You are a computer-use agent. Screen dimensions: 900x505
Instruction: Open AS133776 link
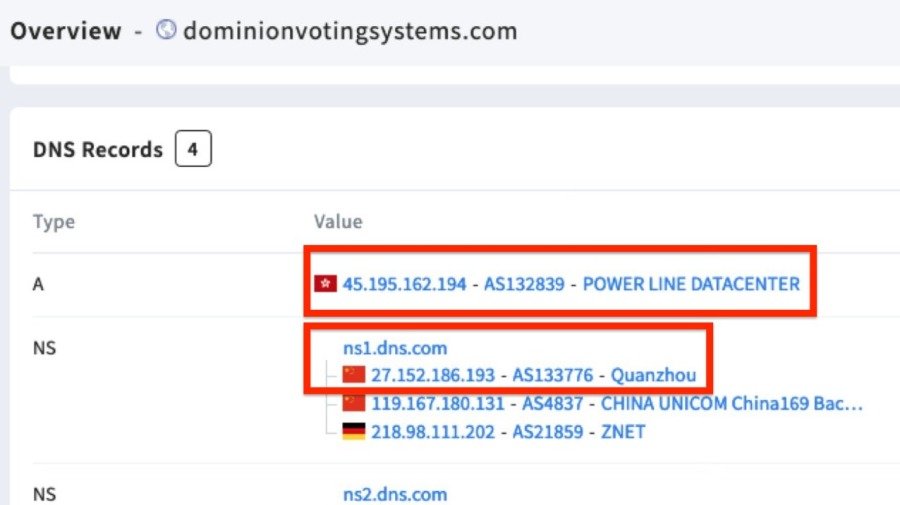point(552,375)
